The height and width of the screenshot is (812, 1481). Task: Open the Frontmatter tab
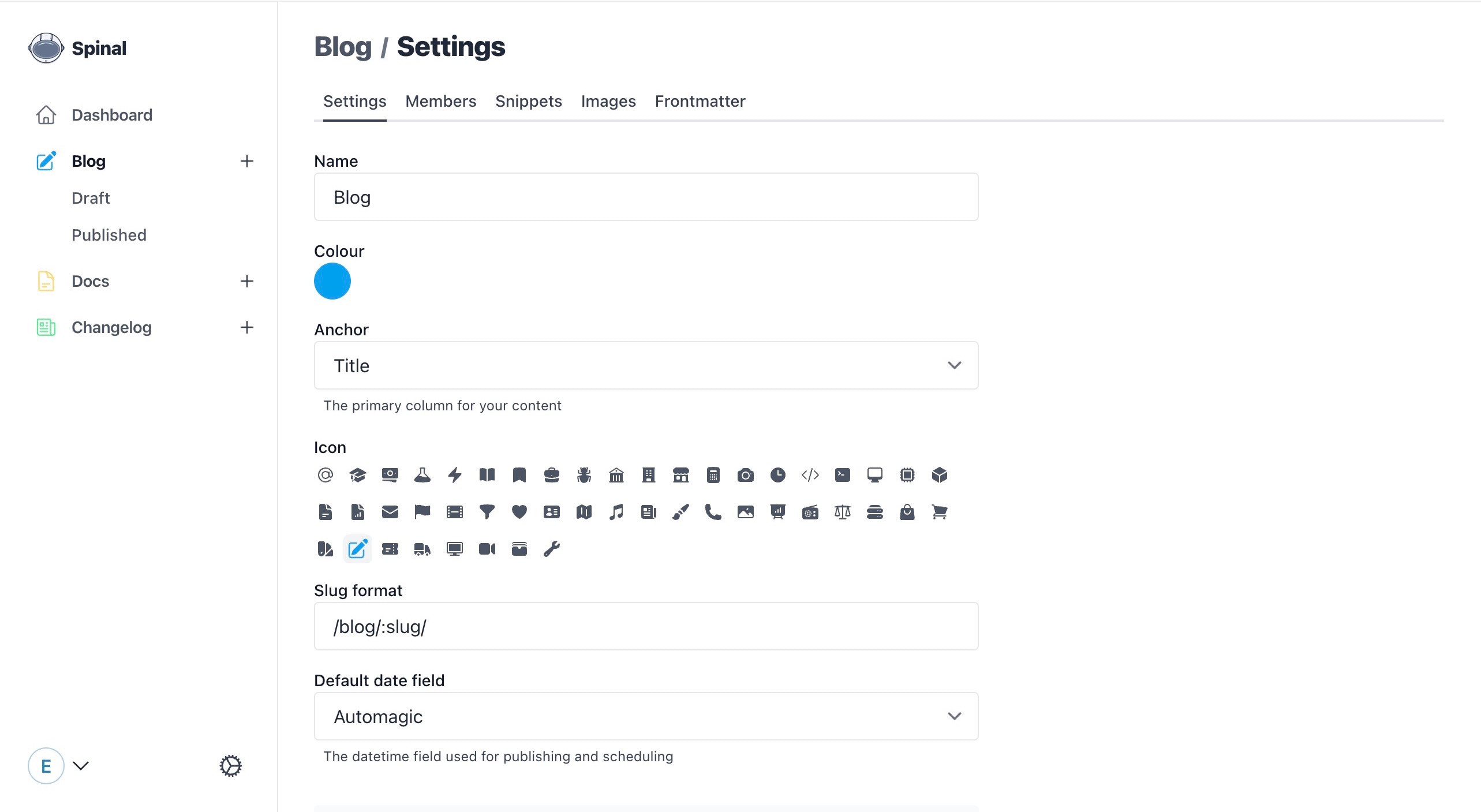(700, 101)
